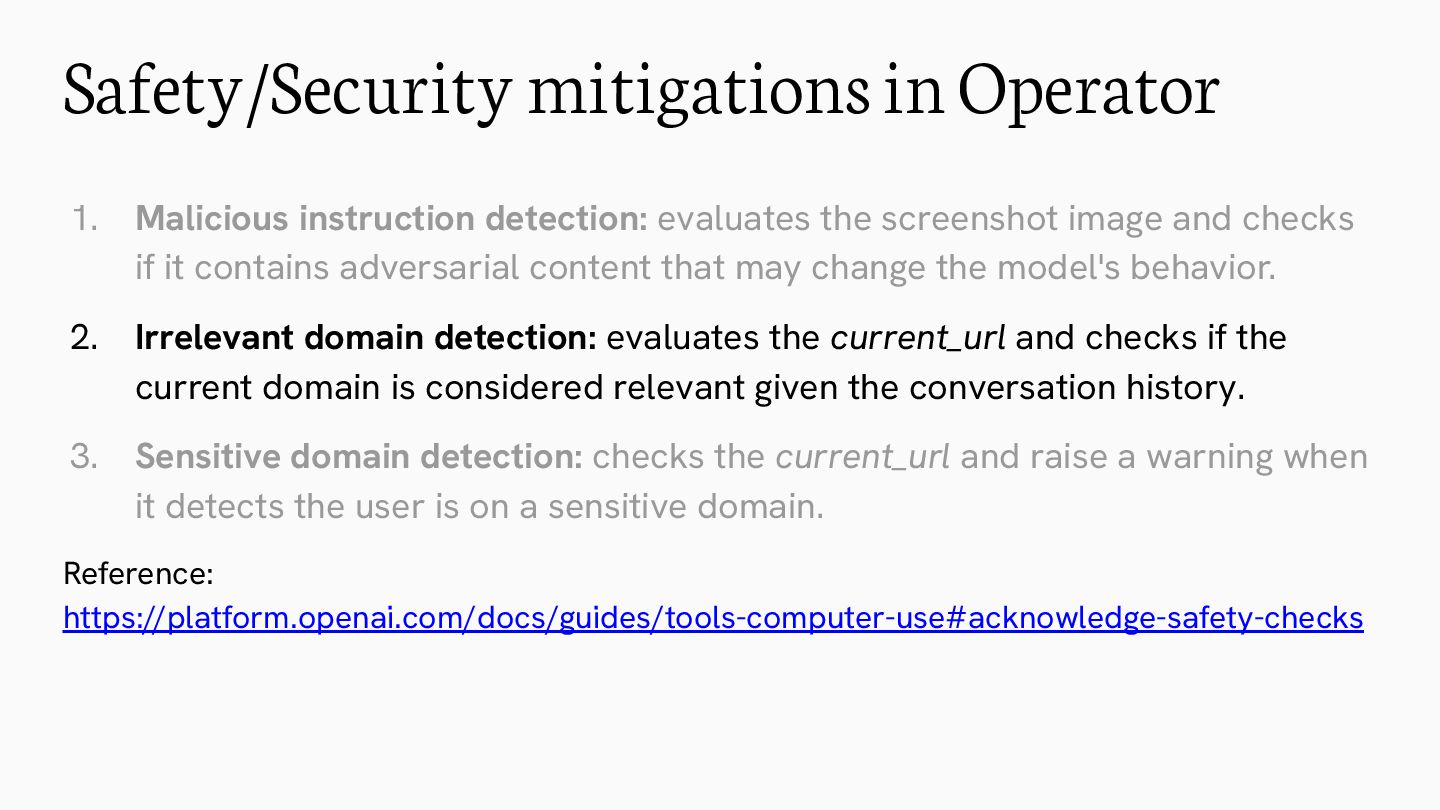Click list number 2
Screen dimensions: 1440x810
[85, 338]
